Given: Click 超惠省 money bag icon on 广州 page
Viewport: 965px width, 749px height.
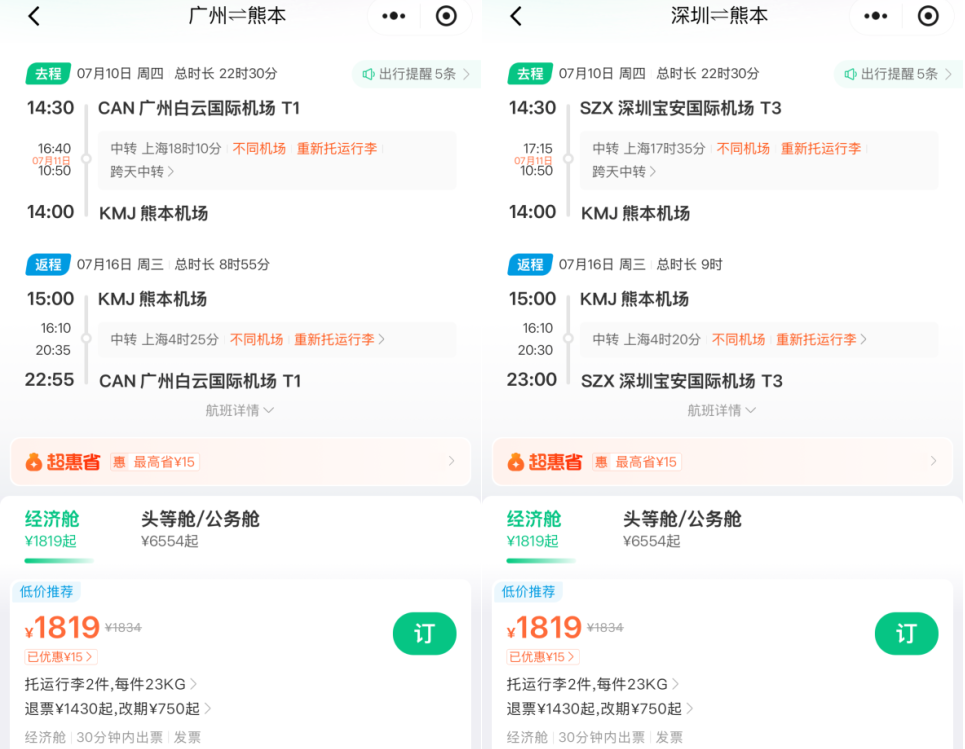Looking at the screenshot, I should click(x=34, y=462).
